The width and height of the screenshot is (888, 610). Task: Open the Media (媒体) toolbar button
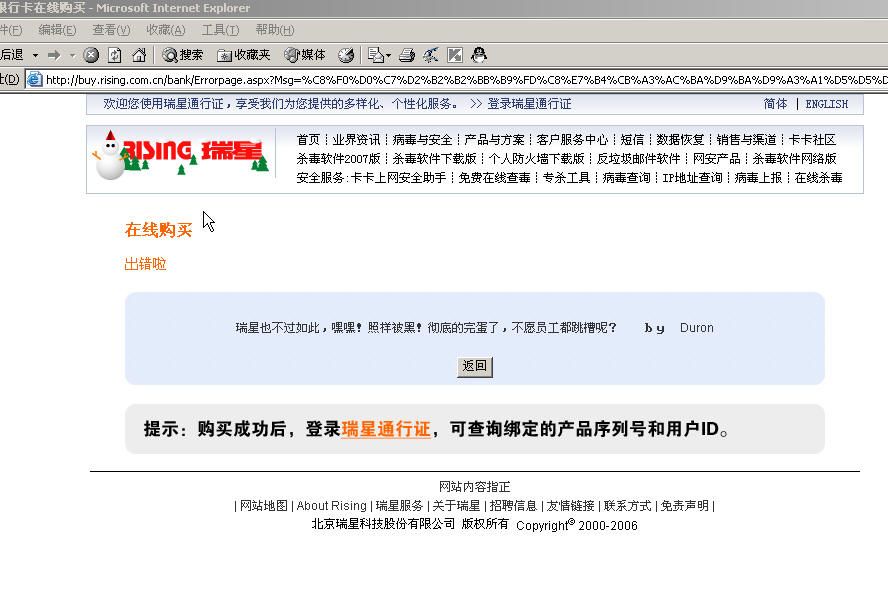pos(305,55)
